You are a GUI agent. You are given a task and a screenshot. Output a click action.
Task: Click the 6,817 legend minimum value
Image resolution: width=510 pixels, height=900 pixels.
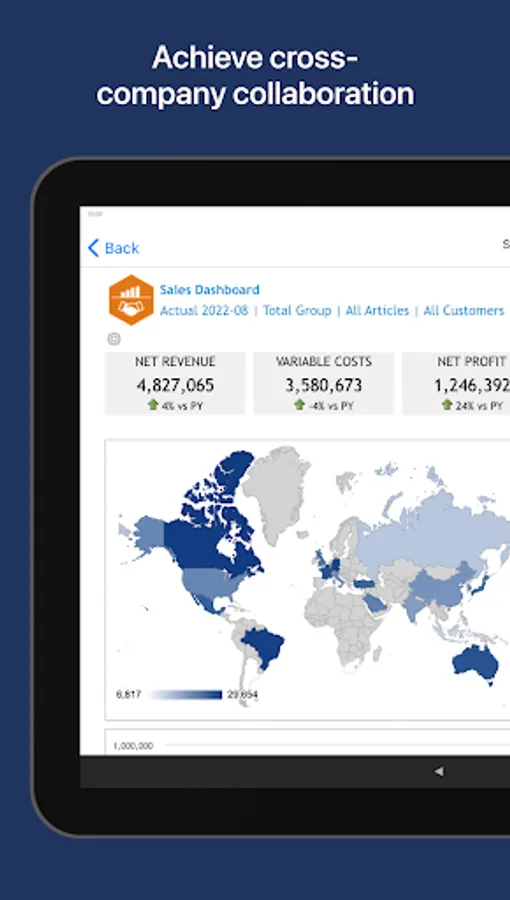[x=129, y=695]
